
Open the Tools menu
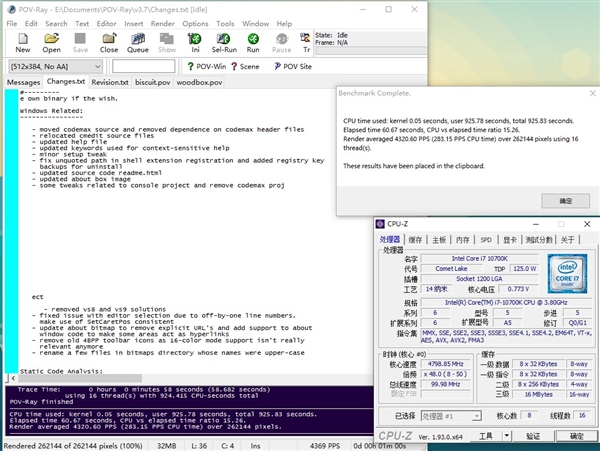(225, 24)
